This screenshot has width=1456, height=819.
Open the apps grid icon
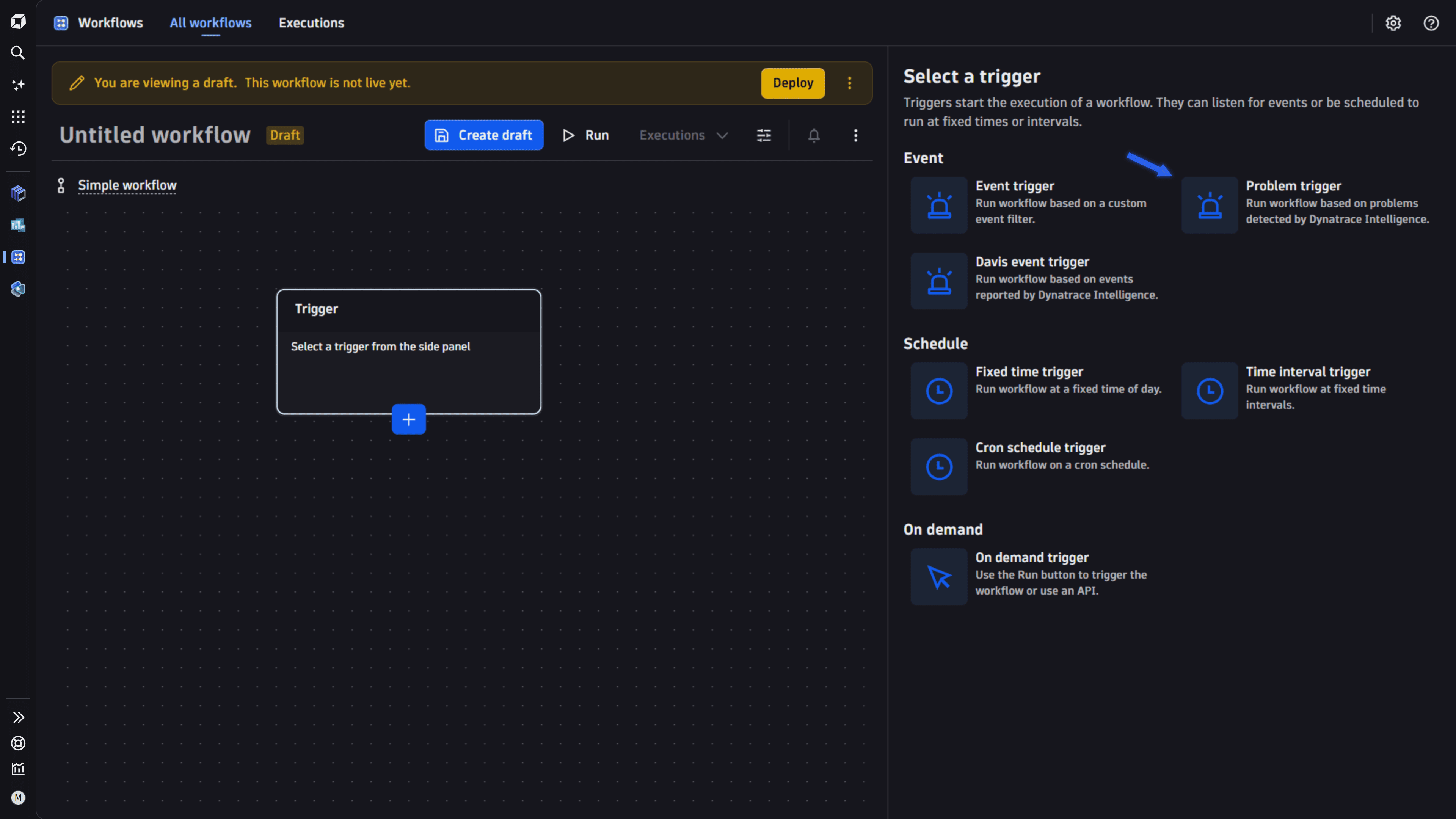coord(18,117)
